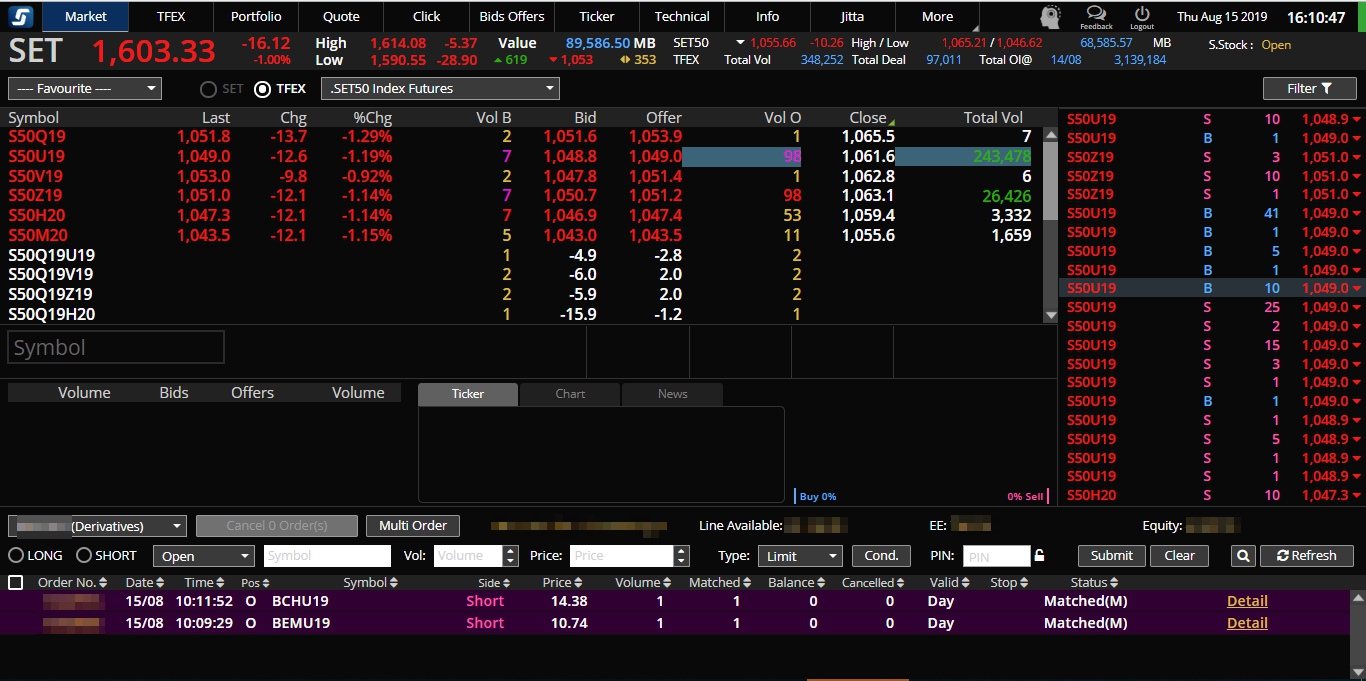Choose the LONG radio button

click(x=17, y=555)
